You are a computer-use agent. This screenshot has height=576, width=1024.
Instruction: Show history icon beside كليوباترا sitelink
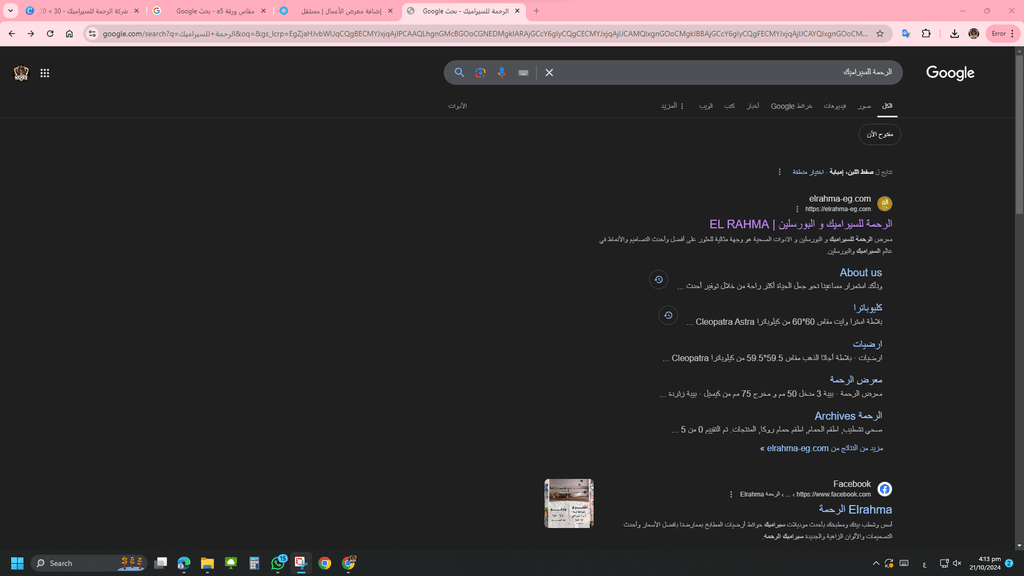click(668, 315)
